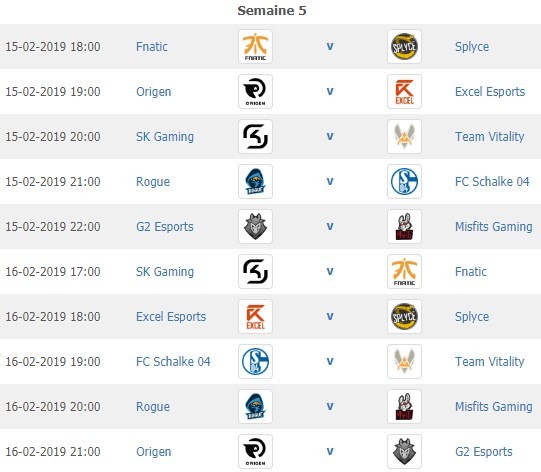Open the Excel Esports link in the 16-02 18:00 match
541x472 pixels.
[171, 317]
